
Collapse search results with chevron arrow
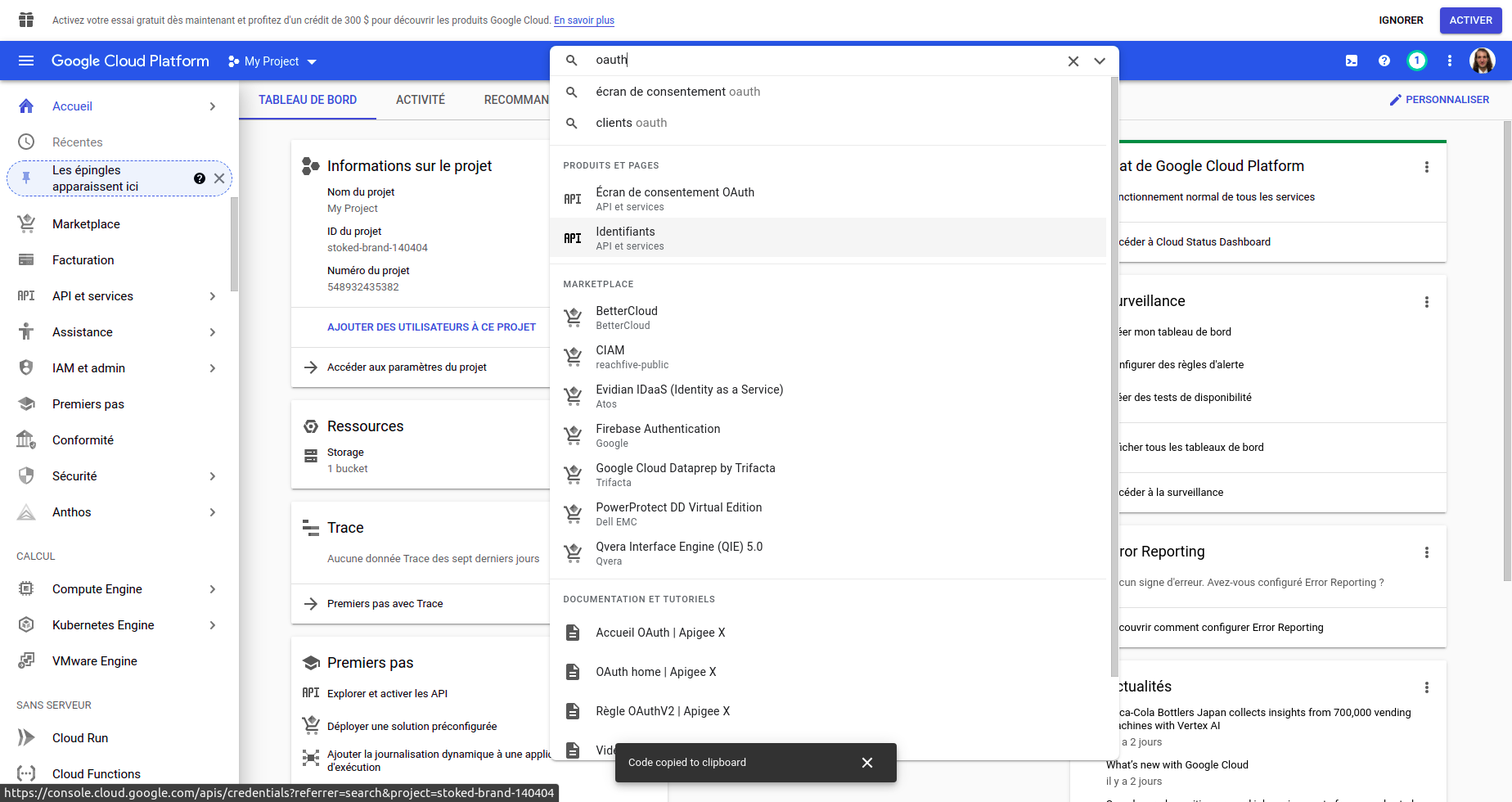pyautogui.click(x=1100, y=61)
